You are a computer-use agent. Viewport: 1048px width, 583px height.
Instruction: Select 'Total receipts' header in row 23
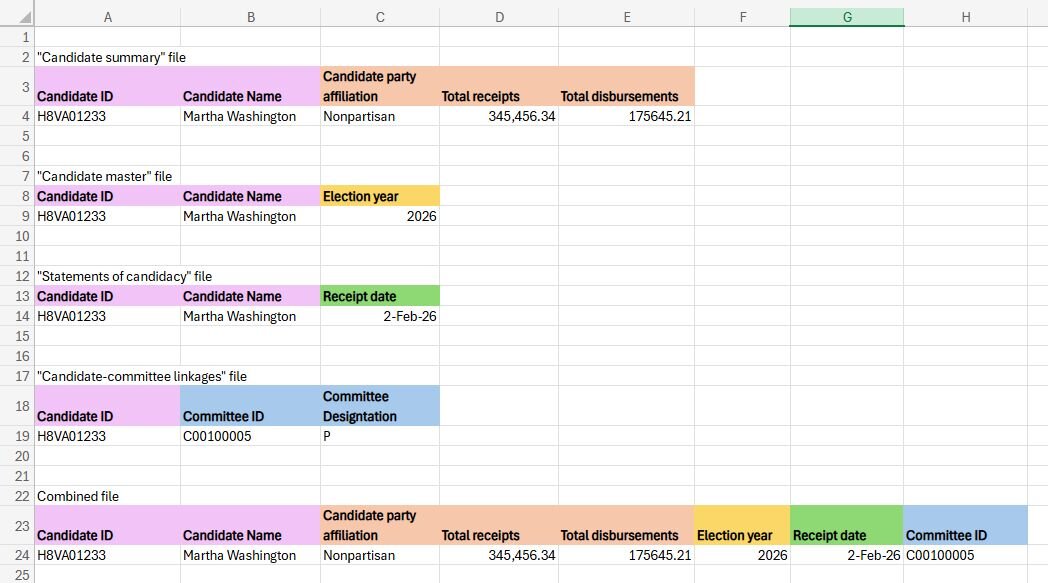(x=499, y=526)
